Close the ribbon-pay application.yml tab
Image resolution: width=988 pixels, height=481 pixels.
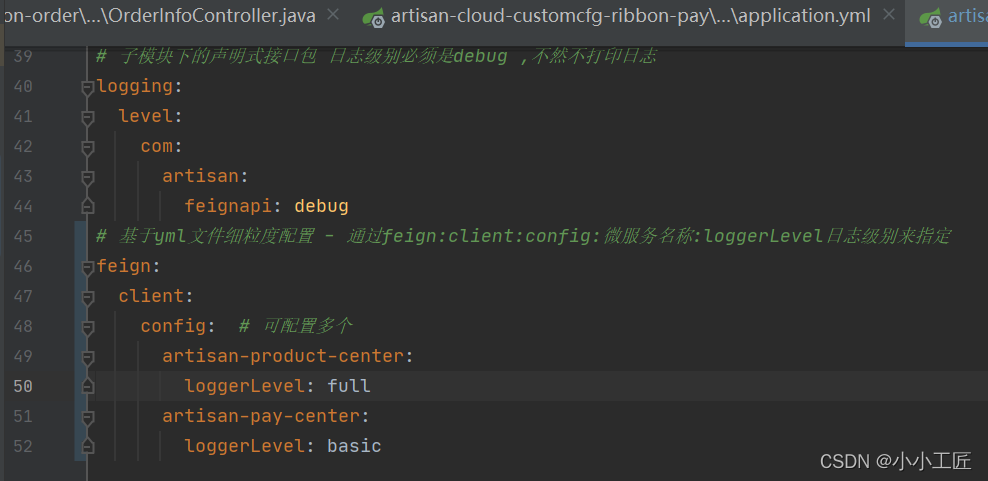(x=888, y=15)
